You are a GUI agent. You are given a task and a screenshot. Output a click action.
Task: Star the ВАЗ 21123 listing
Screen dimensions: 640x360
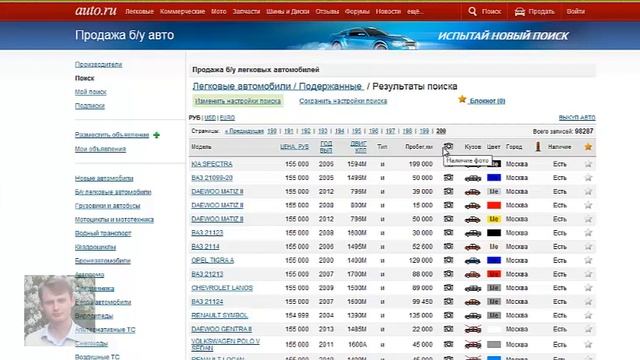click(x=588, y=233)
